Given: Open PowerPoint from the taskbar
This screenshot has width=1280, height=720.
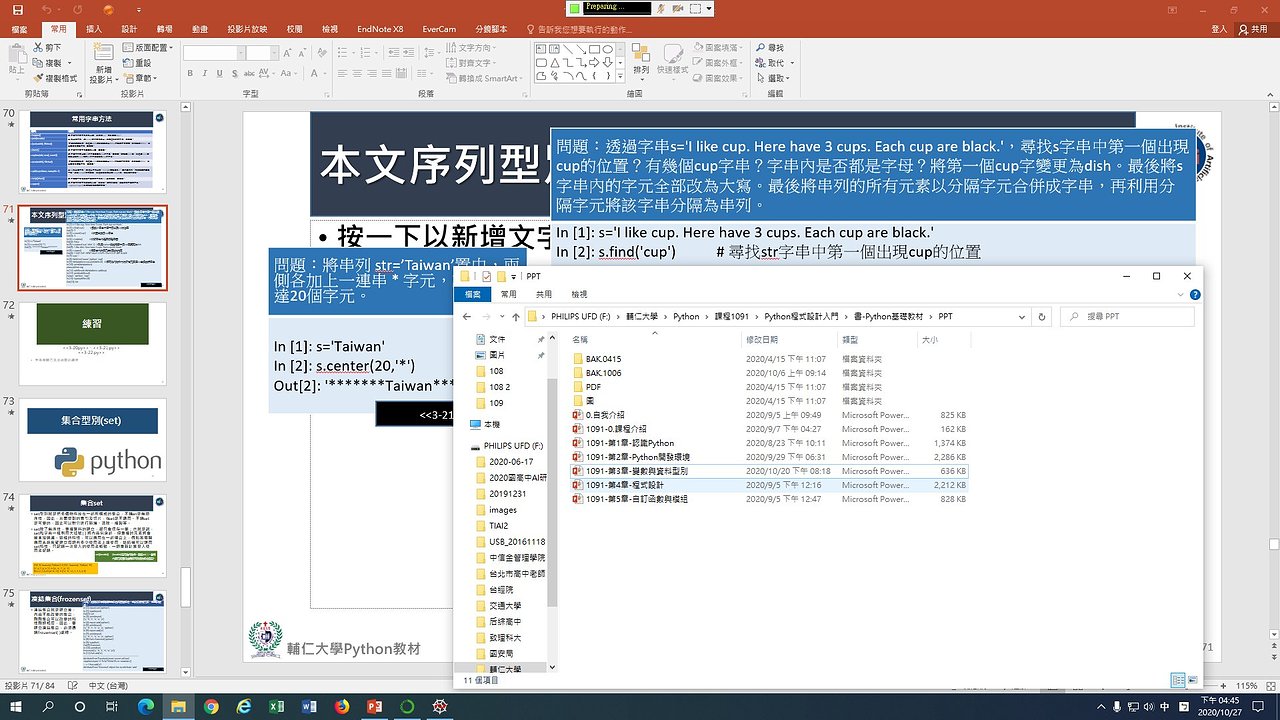Looking at the screenshot, I should coord(376,706).
